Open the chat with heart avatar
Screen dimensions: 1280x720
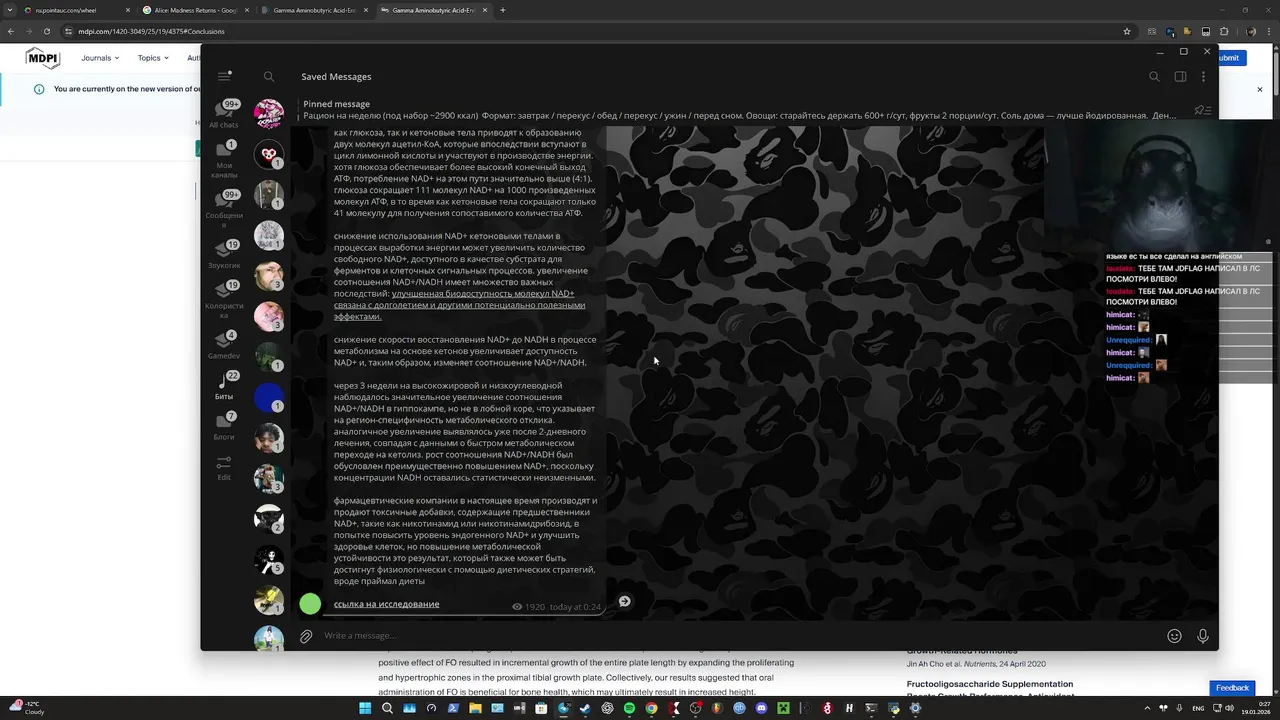click(269, 155)
